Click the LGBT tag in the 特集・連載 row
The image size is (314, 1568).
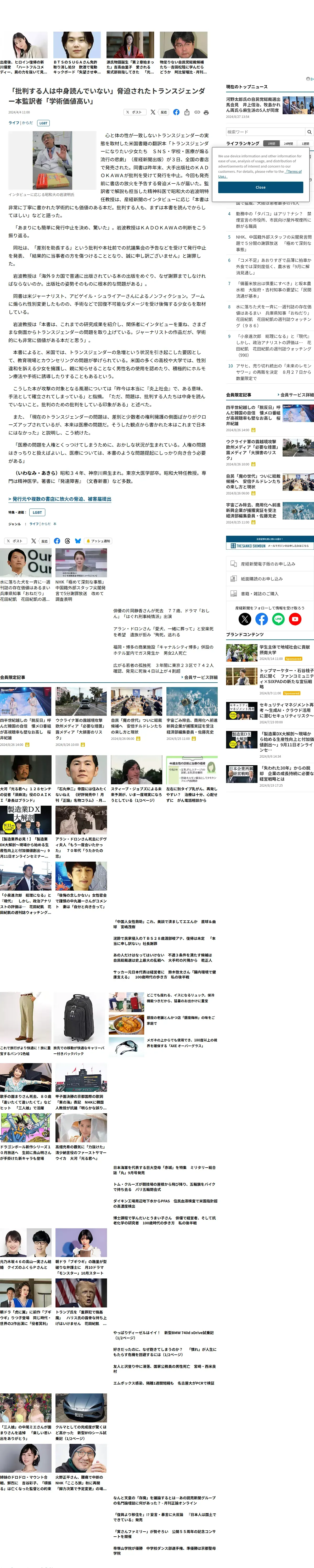click(x=37, y=512)
